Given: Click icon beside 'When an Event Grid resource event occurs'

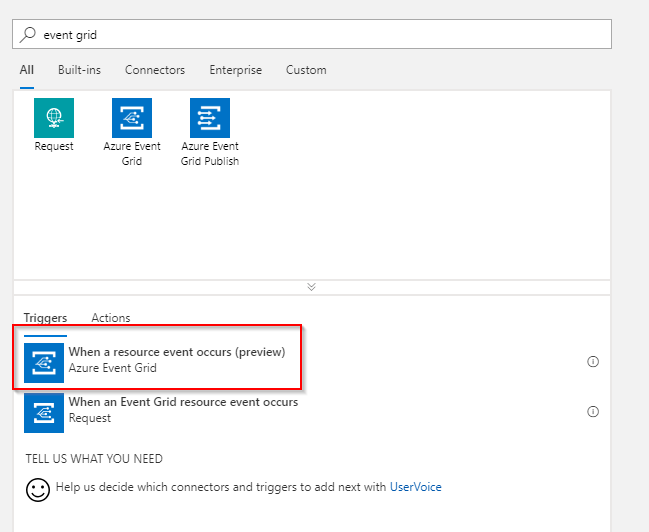Looking at the screenshot, I should click(x=44, y=413).
